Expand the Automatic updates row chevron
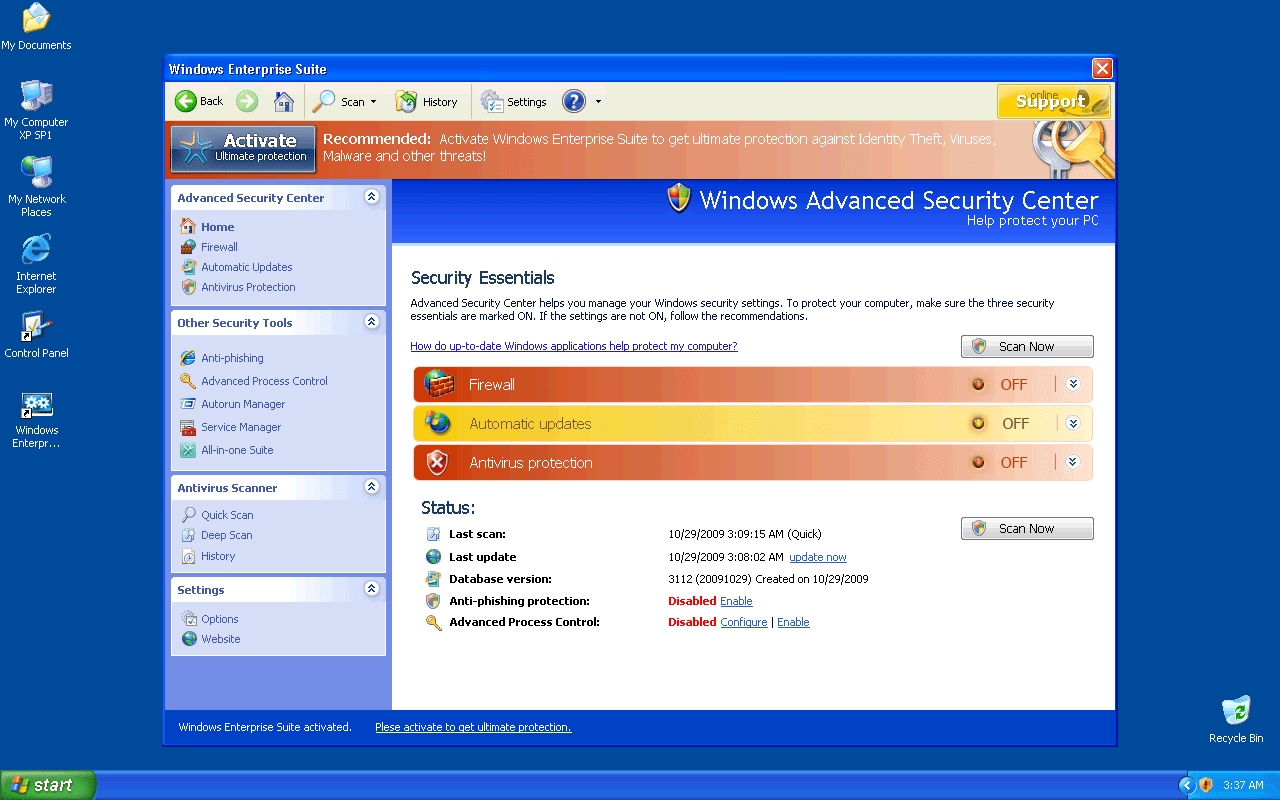 tap(1073, 423)
